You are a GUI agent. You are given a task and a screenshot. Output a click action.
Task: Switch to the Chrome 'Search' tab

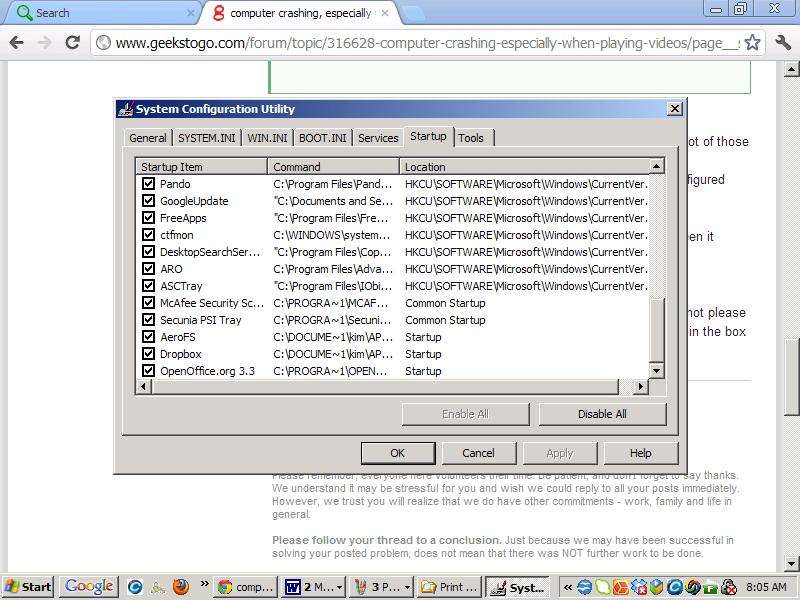pos(102,13)
